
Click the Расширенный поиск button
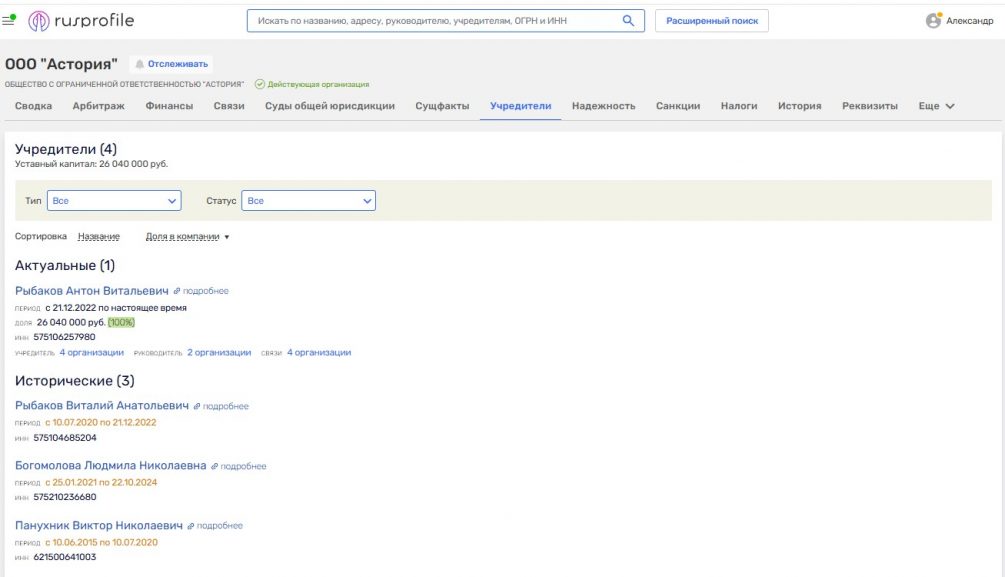(x=711, y=21)
